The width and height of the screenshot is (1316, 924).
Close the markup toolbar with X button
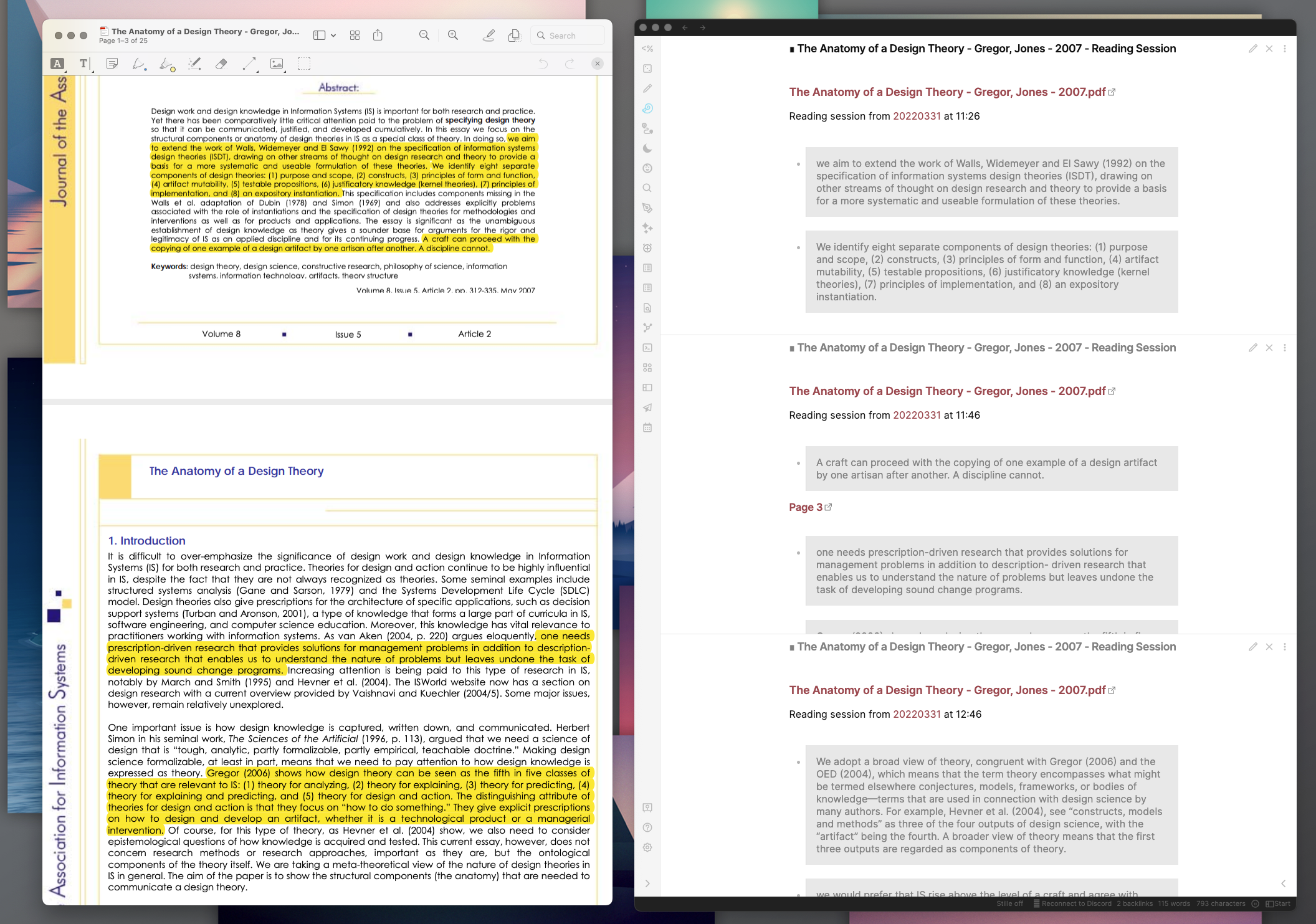[598, 64]
